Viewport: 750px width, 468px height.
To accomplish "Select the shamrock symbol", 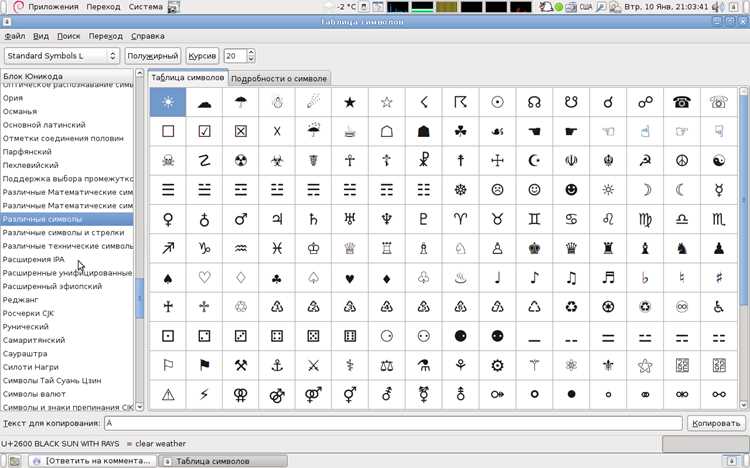I will (460, 131).
